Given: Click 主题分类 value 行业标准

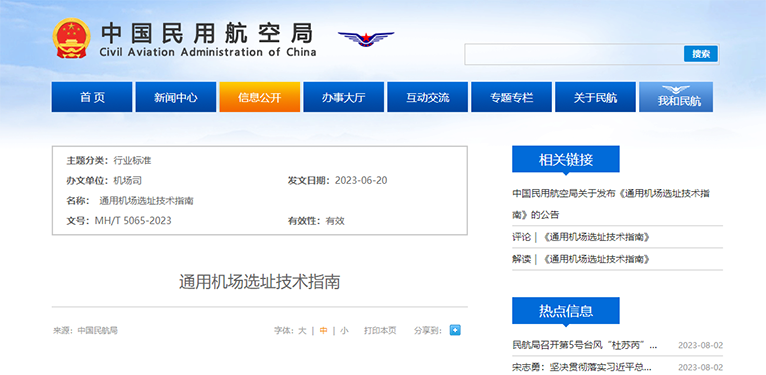Looking at the screenshot, I should pos(132,161).
